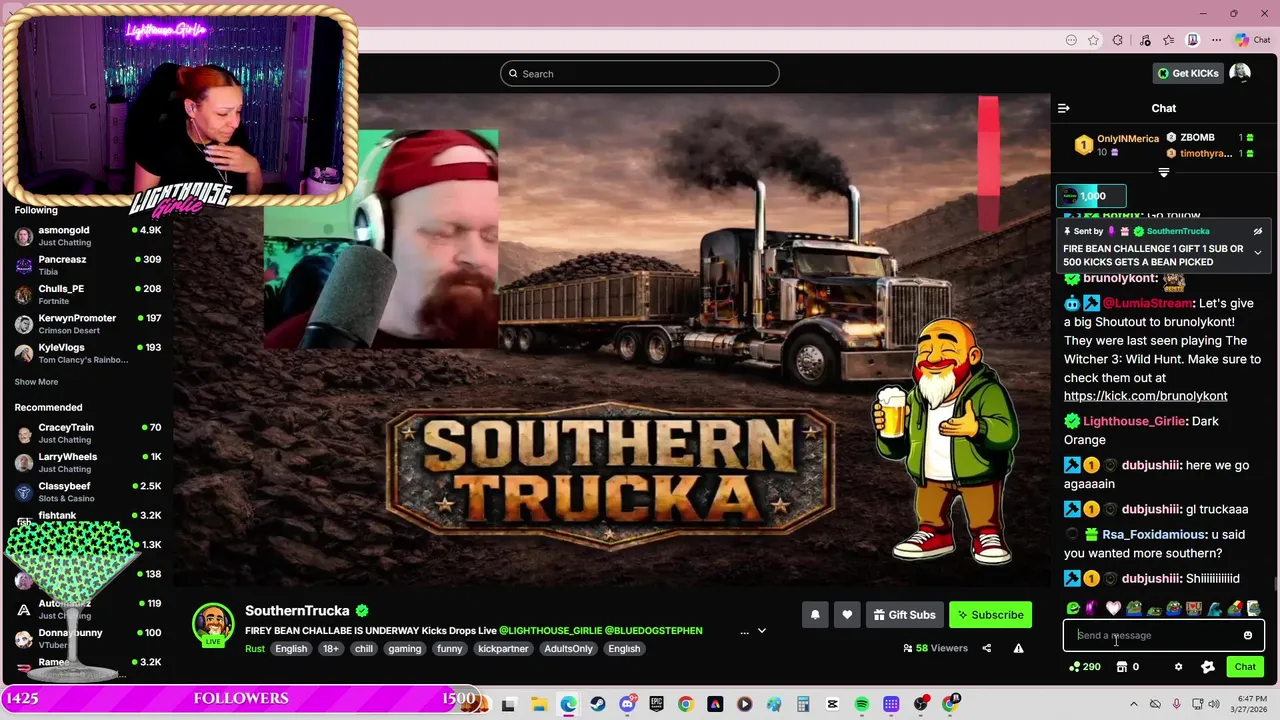Open browser extensions puzzle icon

[1118, 40]
